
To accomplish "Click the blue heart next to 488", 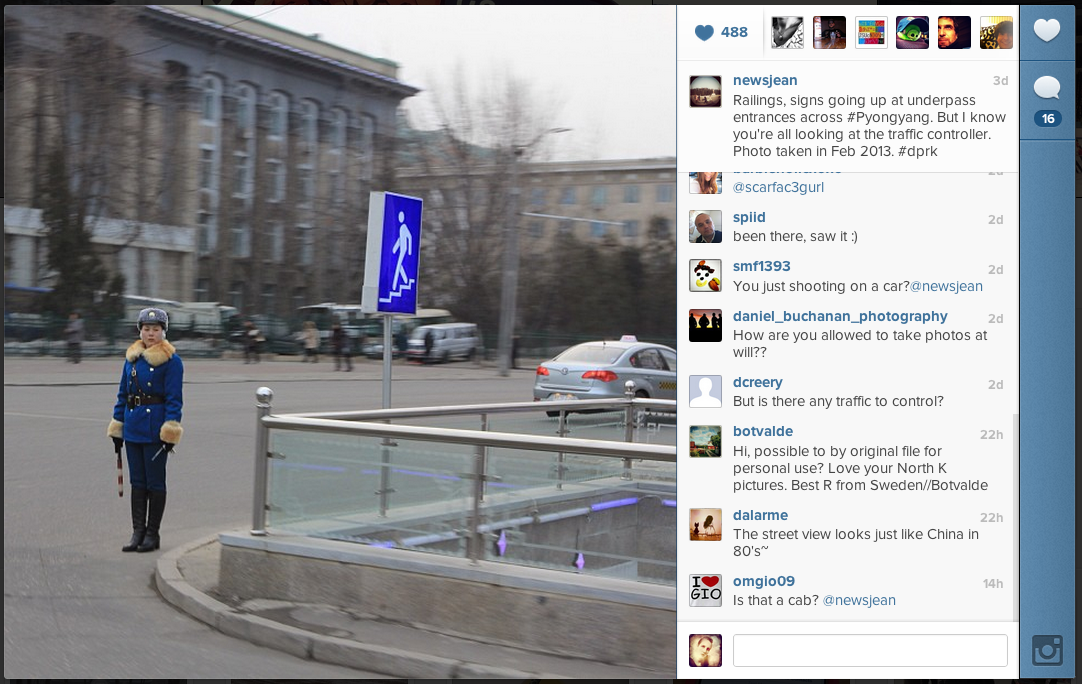I will (704, 32).
